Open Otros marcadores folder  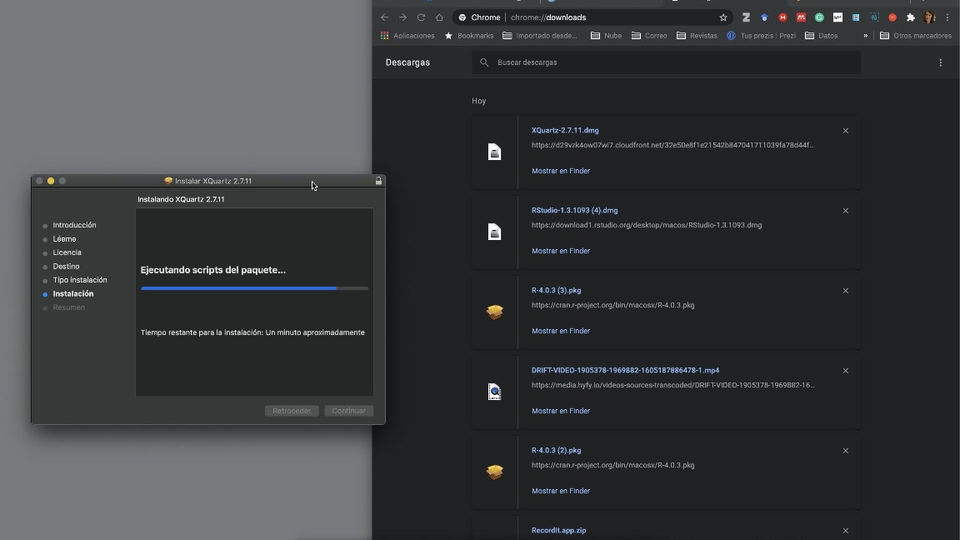click(915, 36)
